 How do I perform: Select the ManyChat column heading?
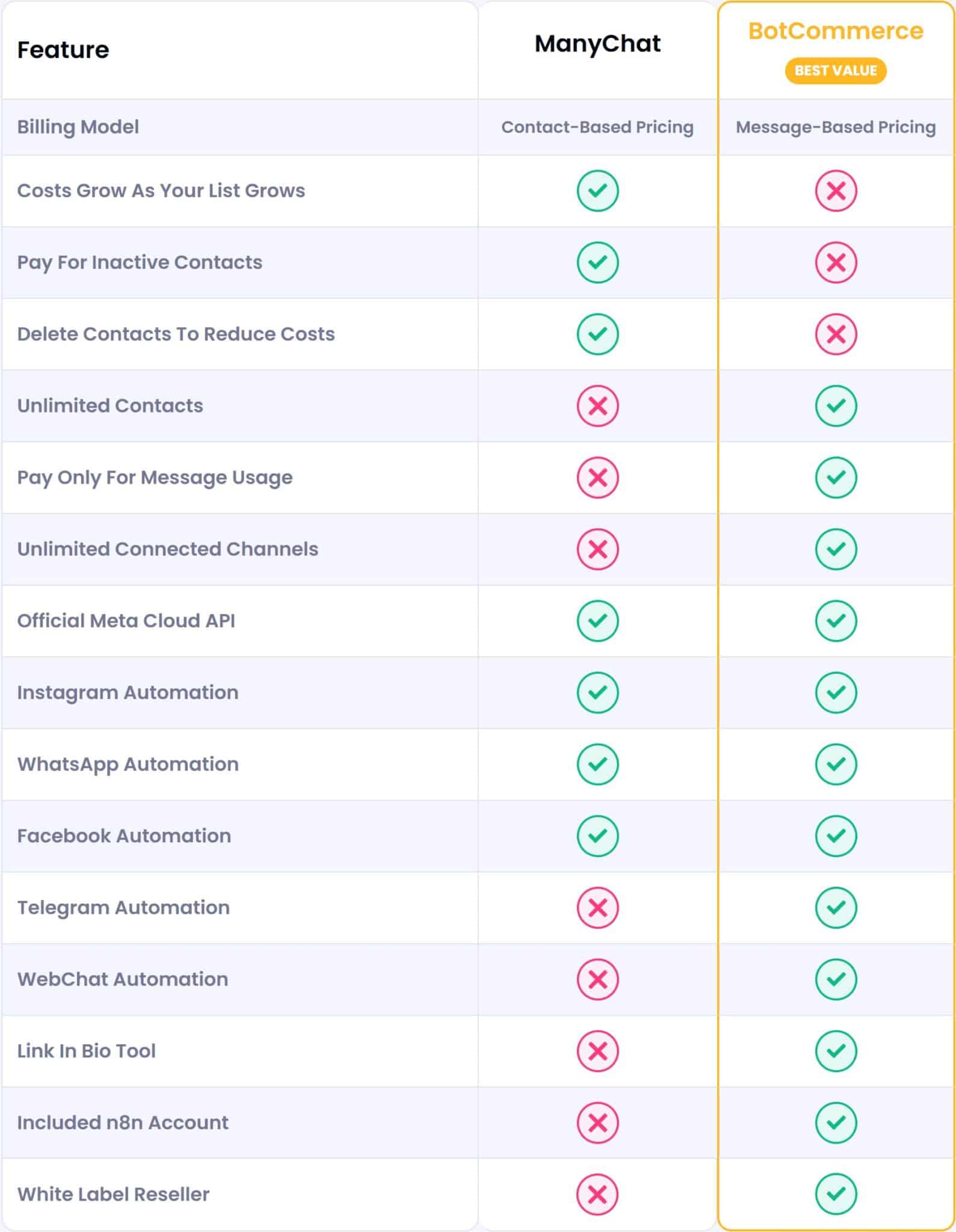597,44
